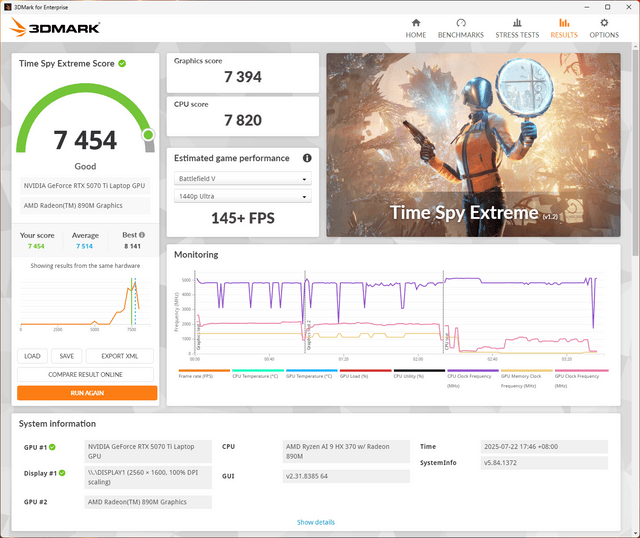Toggle GPU Clock Frequency legend item
The image size is (640, 538).
pos(581,379)
